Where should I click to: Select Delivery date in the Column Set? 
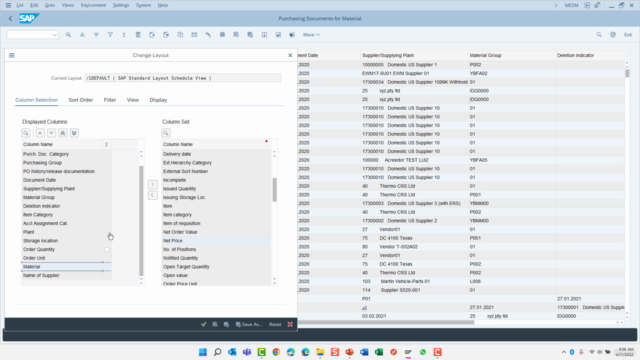click(x=216, y=154)
